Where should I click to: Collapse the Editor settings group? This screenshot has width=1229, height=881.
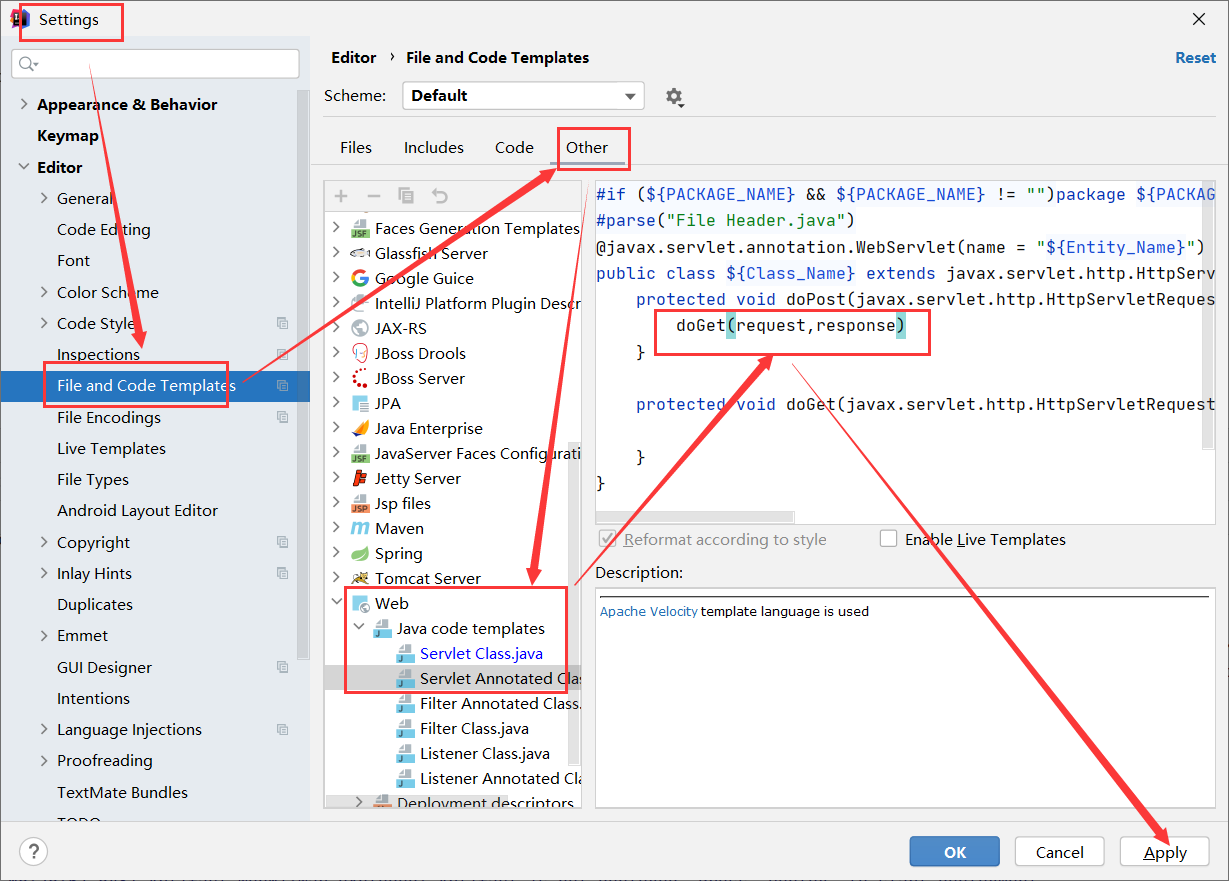[x=24, y=167]
